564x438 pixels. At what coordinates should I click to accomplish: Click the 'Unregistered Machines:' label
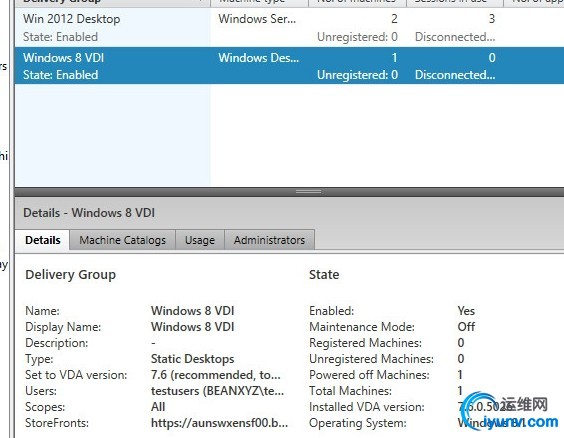click(x=371, y=359)
